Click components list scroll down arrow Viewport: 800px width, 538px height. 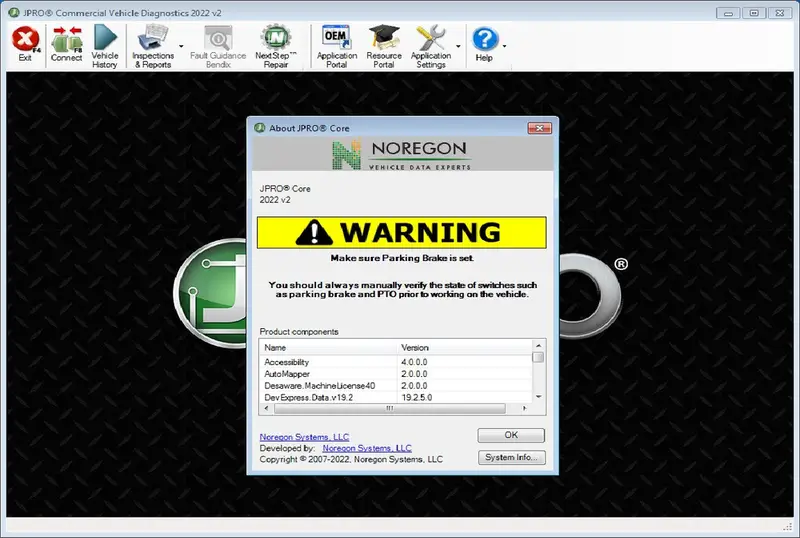(538, 397)
